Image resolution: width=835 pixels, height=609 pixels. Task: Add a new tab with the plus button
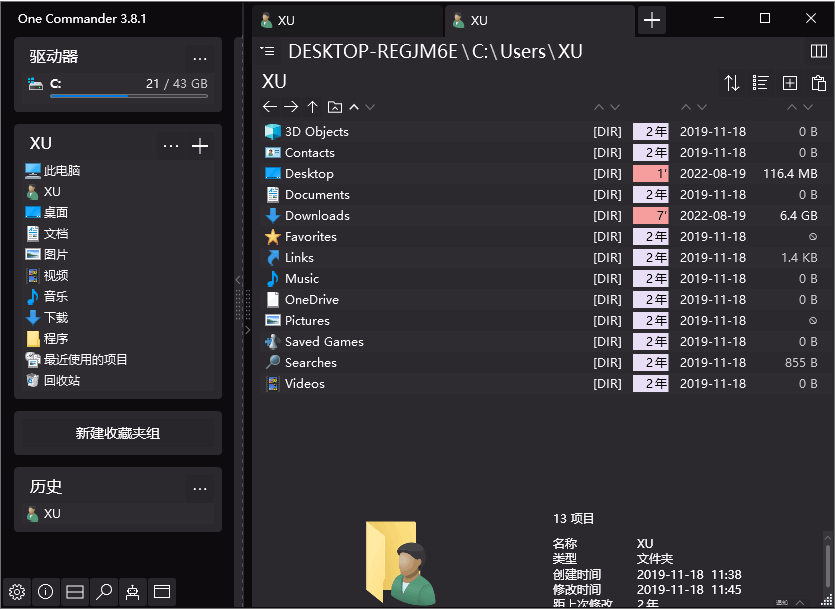coord(652,20)
